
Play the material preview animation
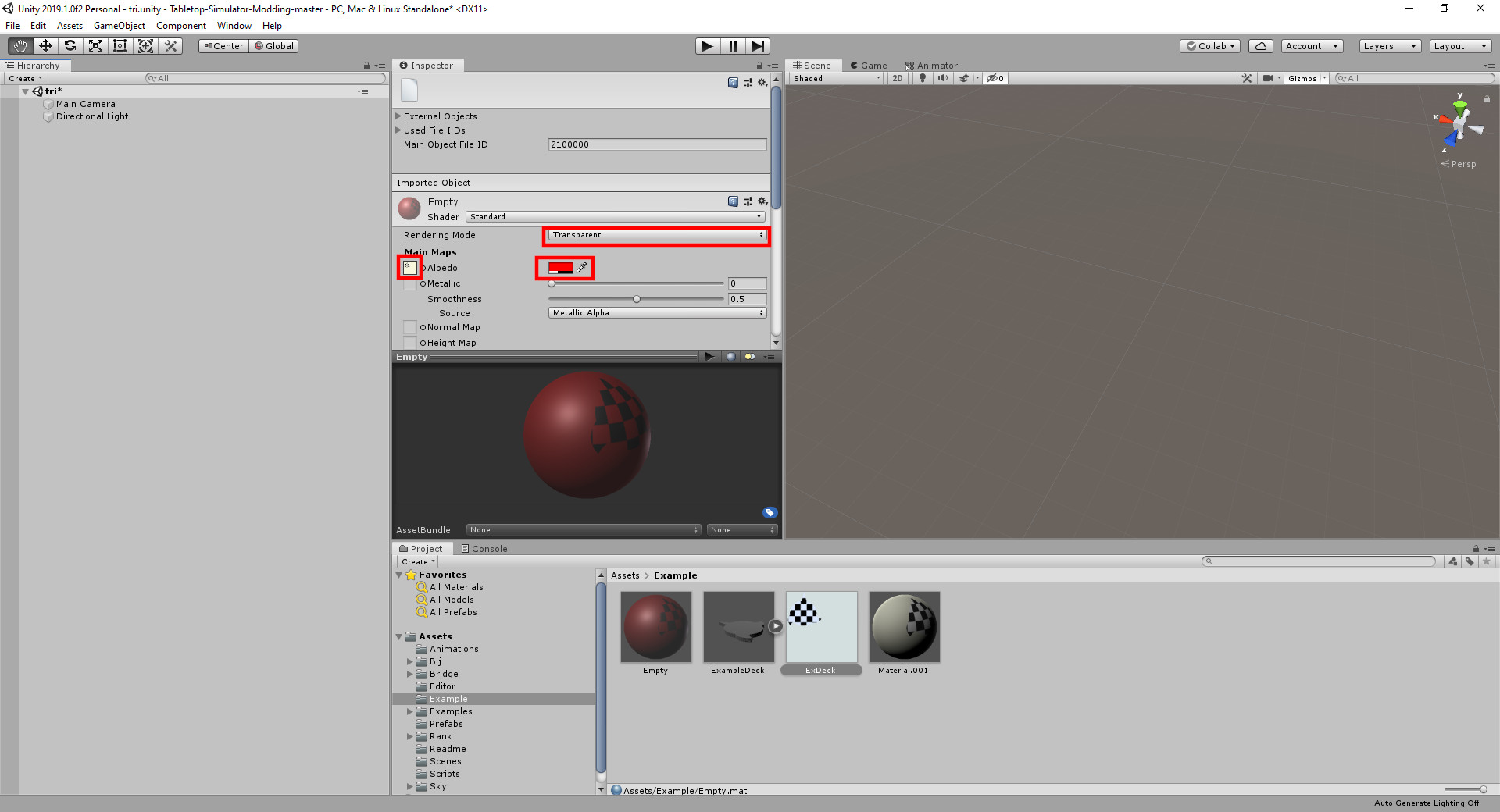pyautogui.click(x=709, y=357)
